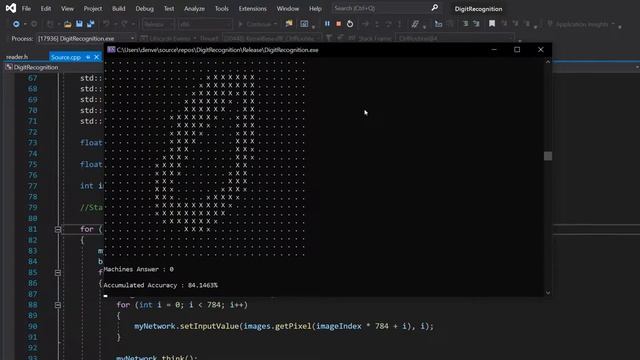Open the Test menu
The image size is (640, 360).
coord(169,9)
